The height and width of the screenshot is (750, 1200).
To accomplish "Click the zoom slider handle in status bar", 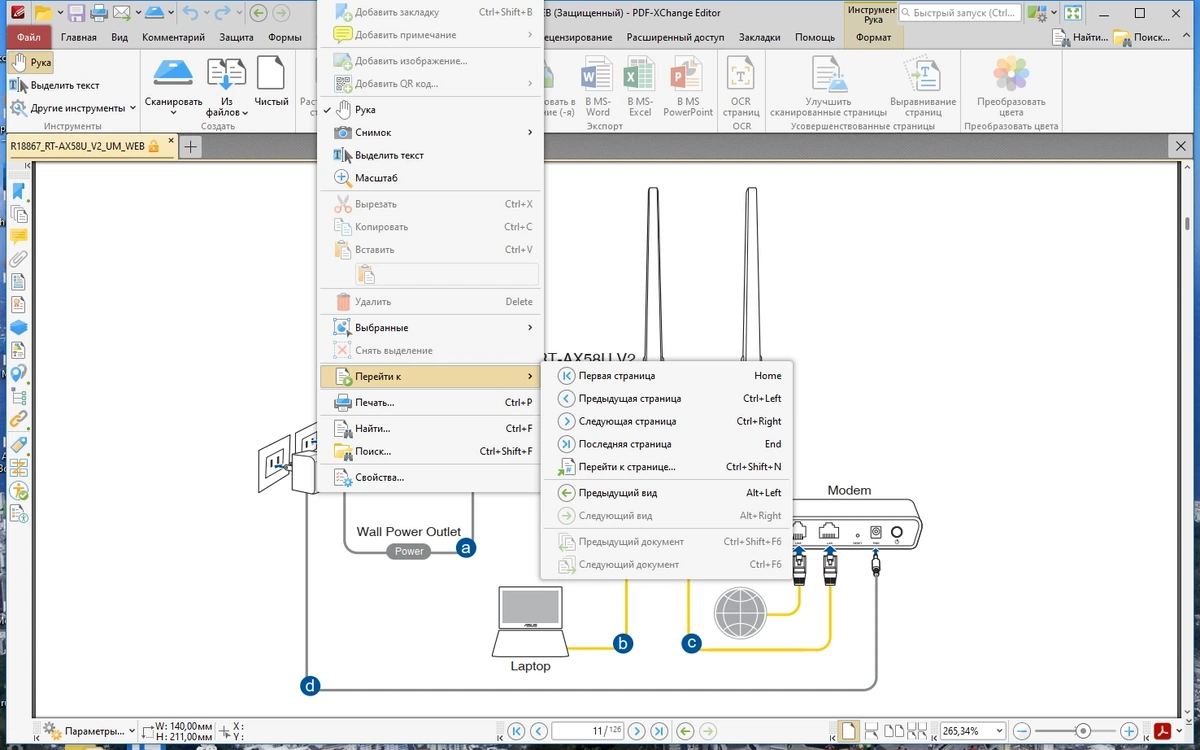I will 1082,731.
